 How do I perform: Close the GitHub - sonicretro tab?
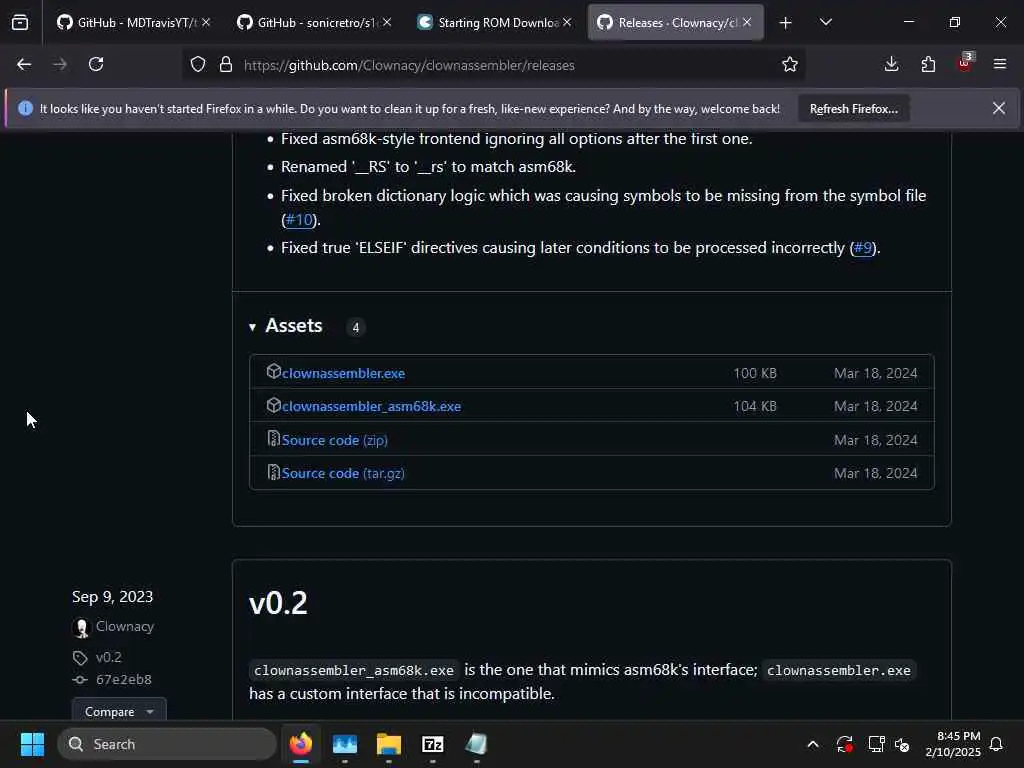click(387, 23)
